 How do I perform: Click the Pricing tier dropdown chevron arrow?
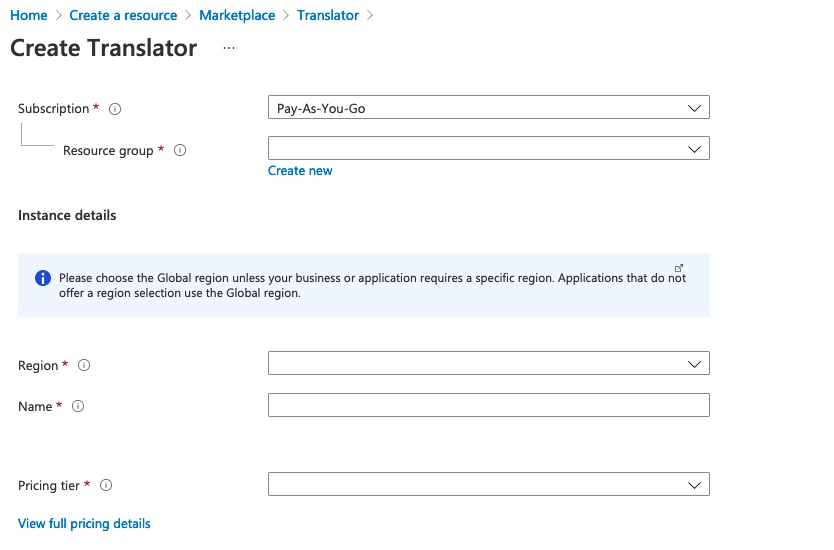[694, 485]
